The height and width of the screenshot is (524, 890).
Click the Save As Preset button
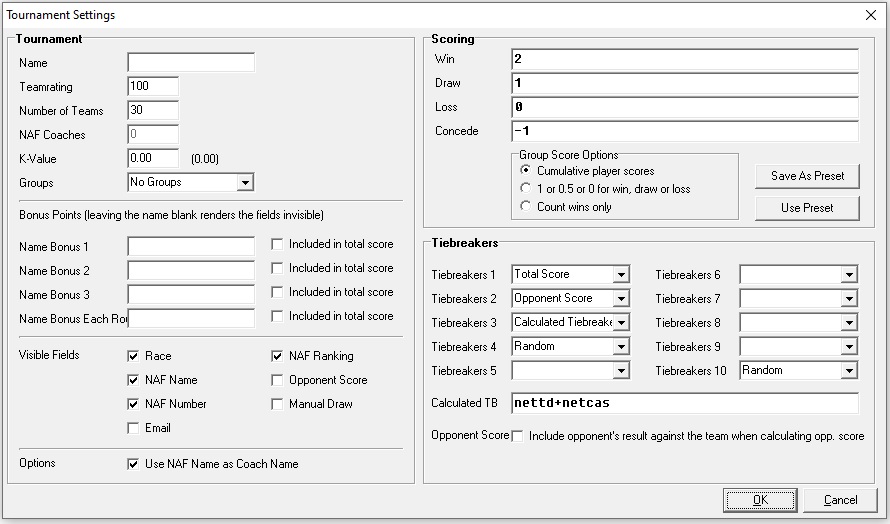[807, 176]
